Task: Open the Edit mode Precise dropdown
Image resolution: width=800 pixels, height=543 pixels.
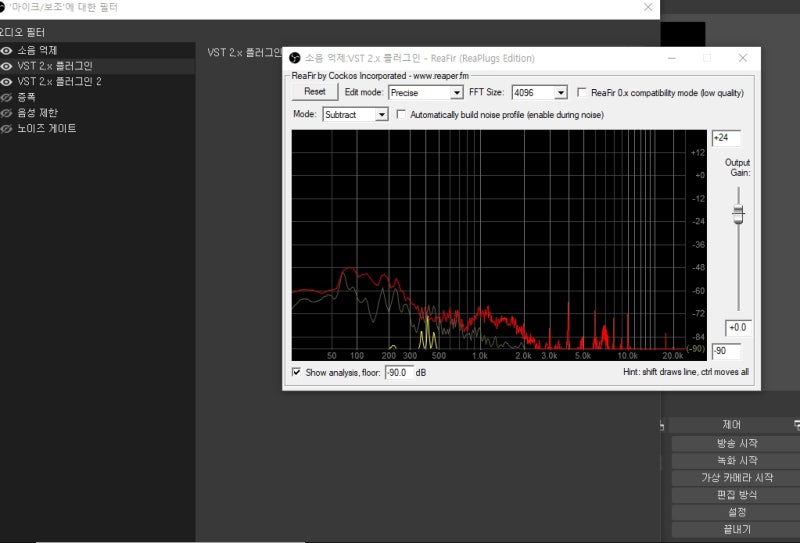Action: (426, 93)
